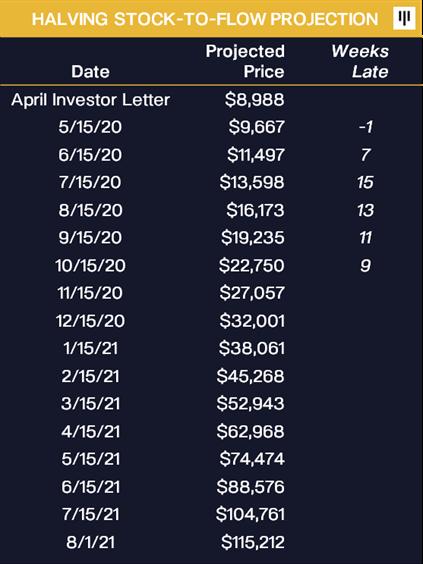Click the logo icon in the title bar

click(404, 18)
